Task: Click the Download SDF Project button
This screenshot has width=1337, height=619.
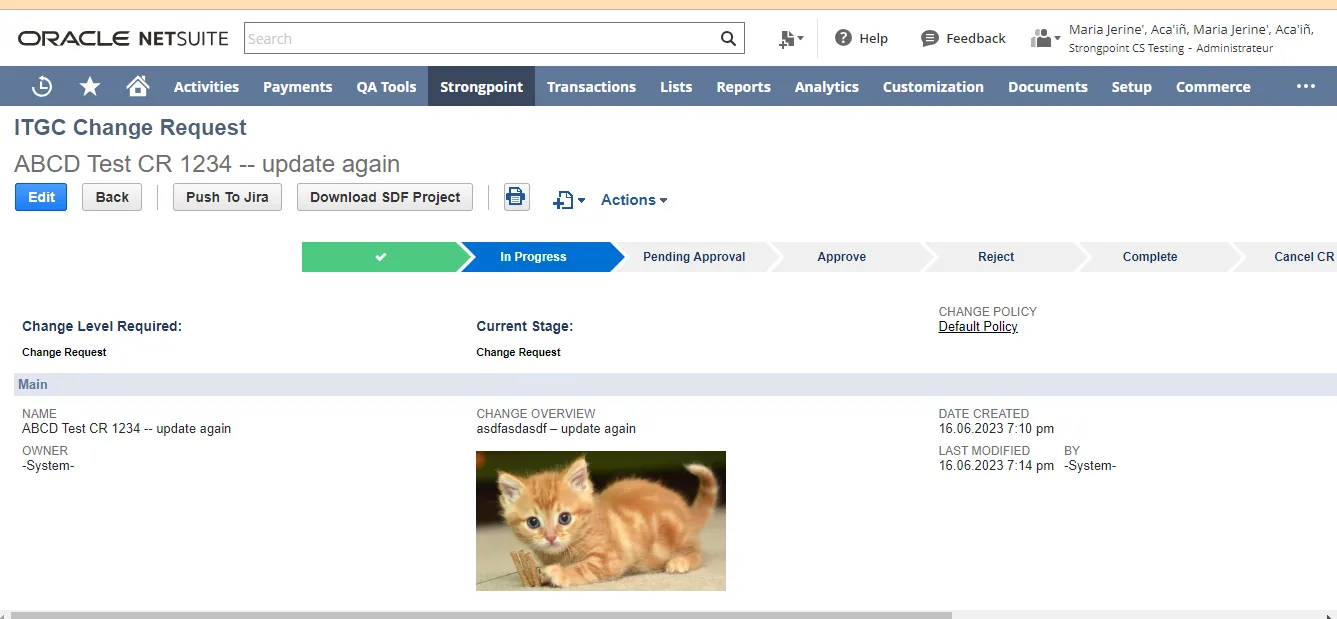Action: [385, 197]
